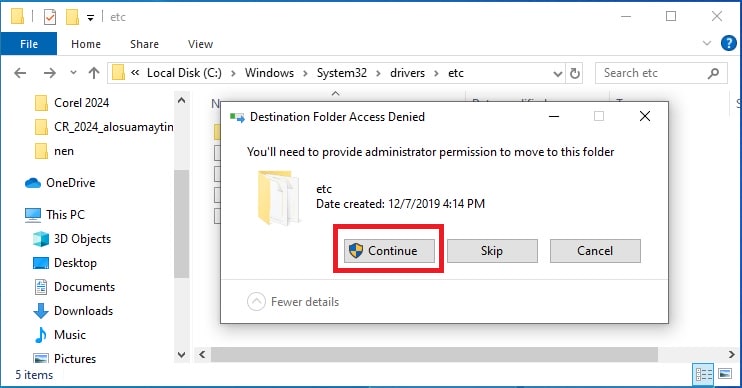Cancel the access denied dialog
This screenshot has width=742, height=388.
click(x=595, y=250)
